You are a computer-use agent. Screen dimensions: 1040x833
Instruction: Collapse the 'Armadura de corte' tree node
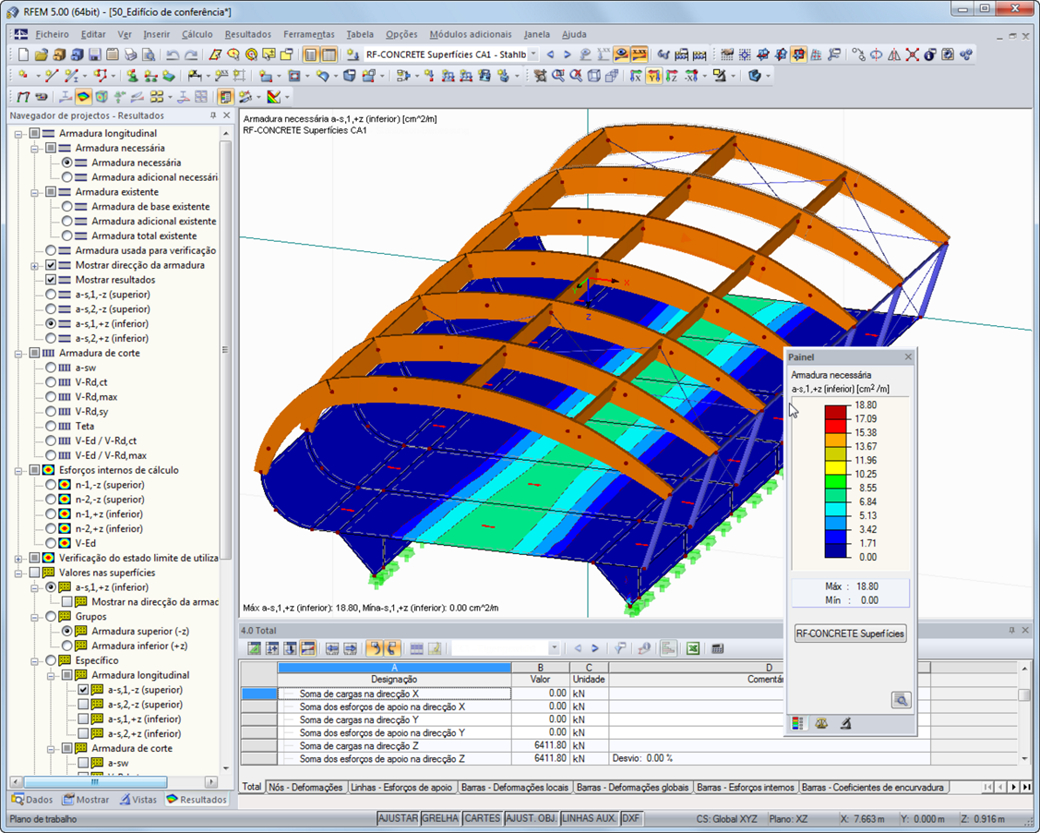click(18, 353)
